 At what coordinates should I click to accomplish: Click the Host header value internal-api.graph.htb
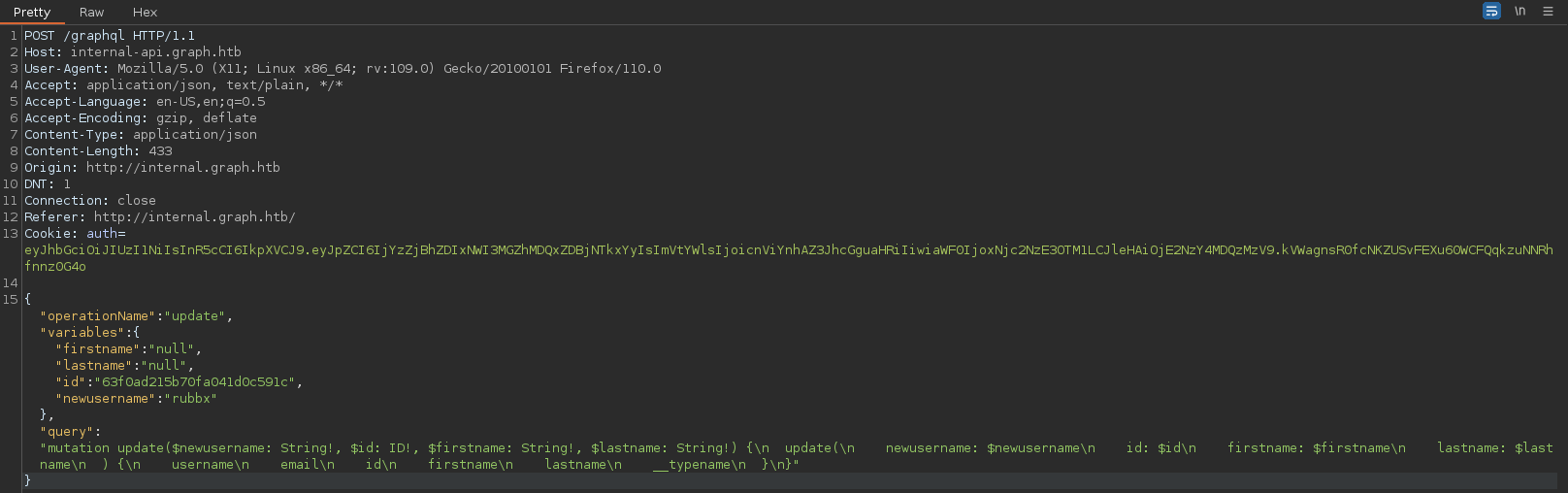[155, 52]
